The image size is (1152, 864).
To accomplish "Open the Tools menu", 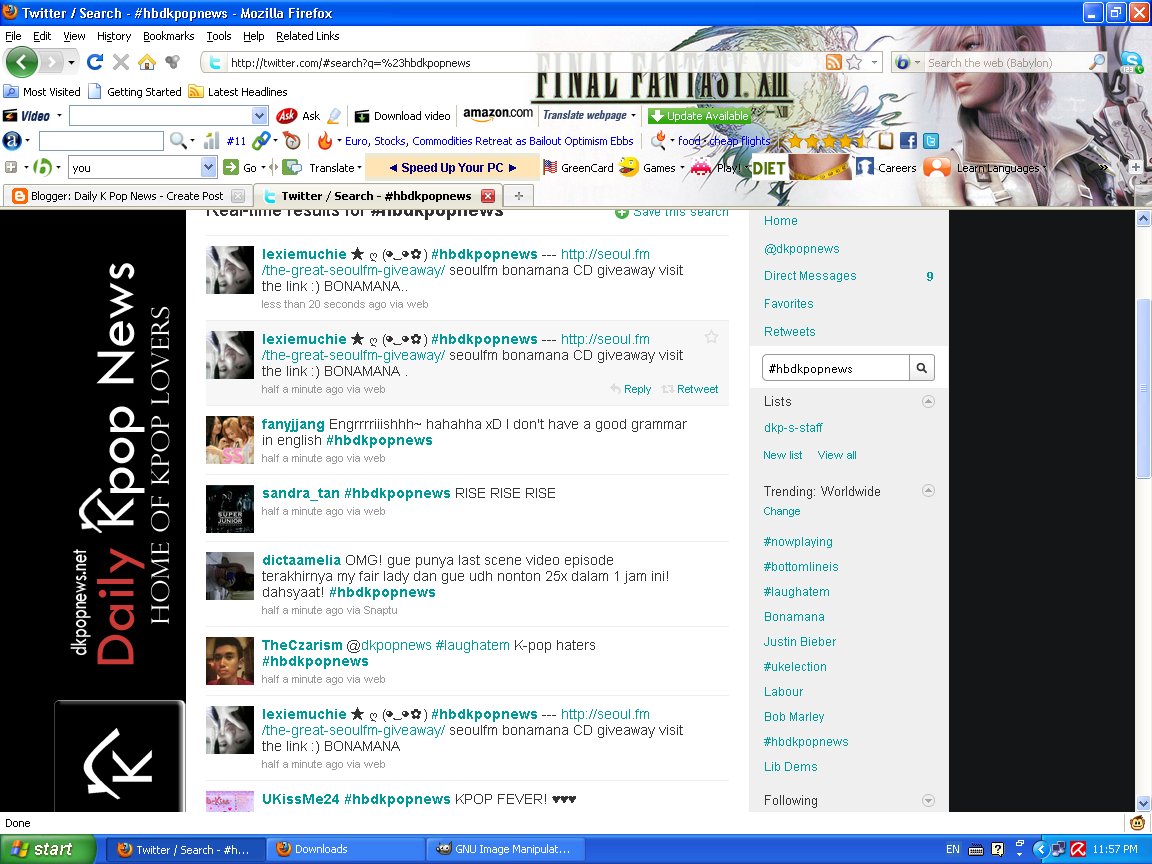I will coord(218,36).
